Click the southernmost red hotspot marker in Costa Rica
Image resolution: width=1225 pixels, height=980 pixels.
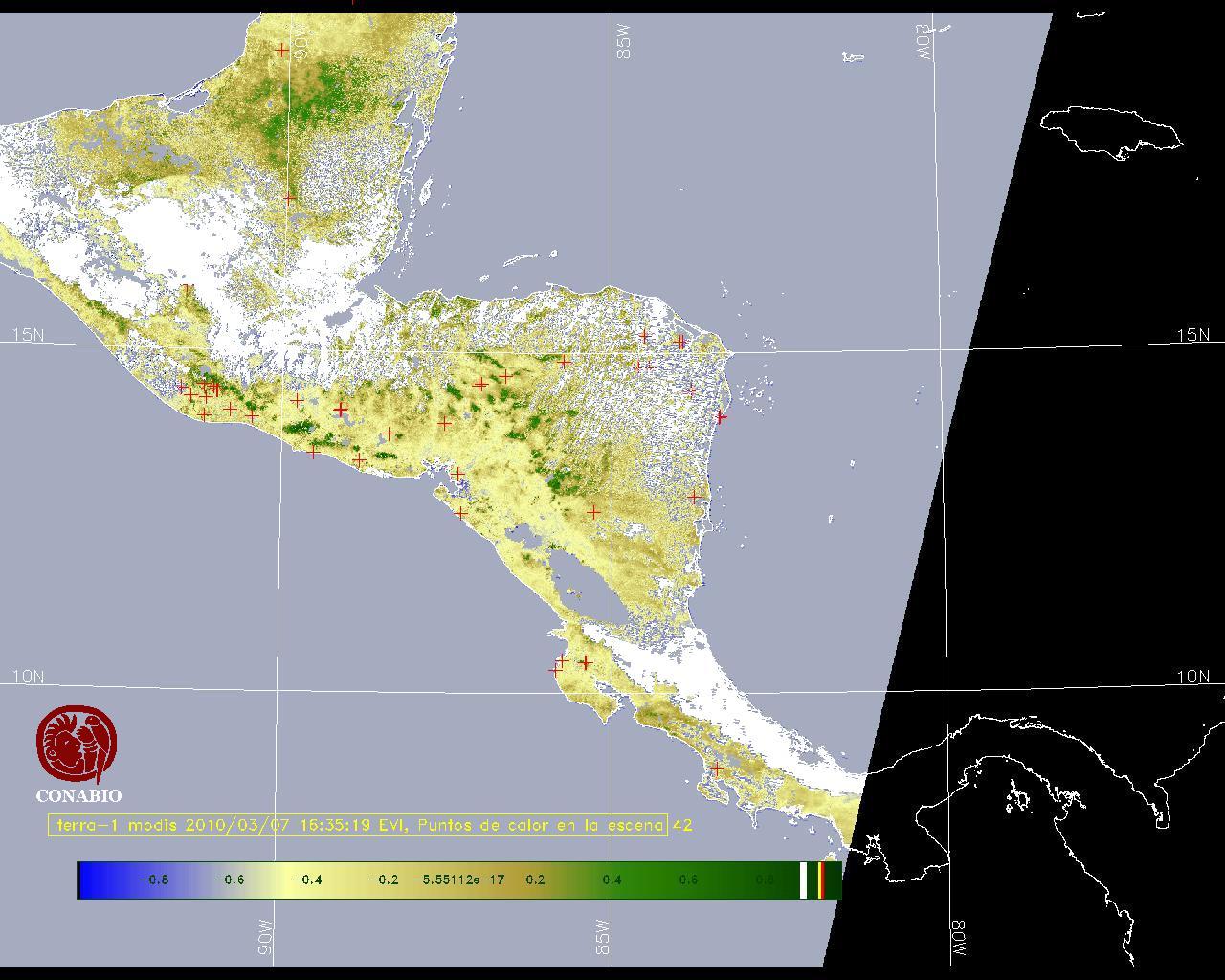tap(717, 769)
